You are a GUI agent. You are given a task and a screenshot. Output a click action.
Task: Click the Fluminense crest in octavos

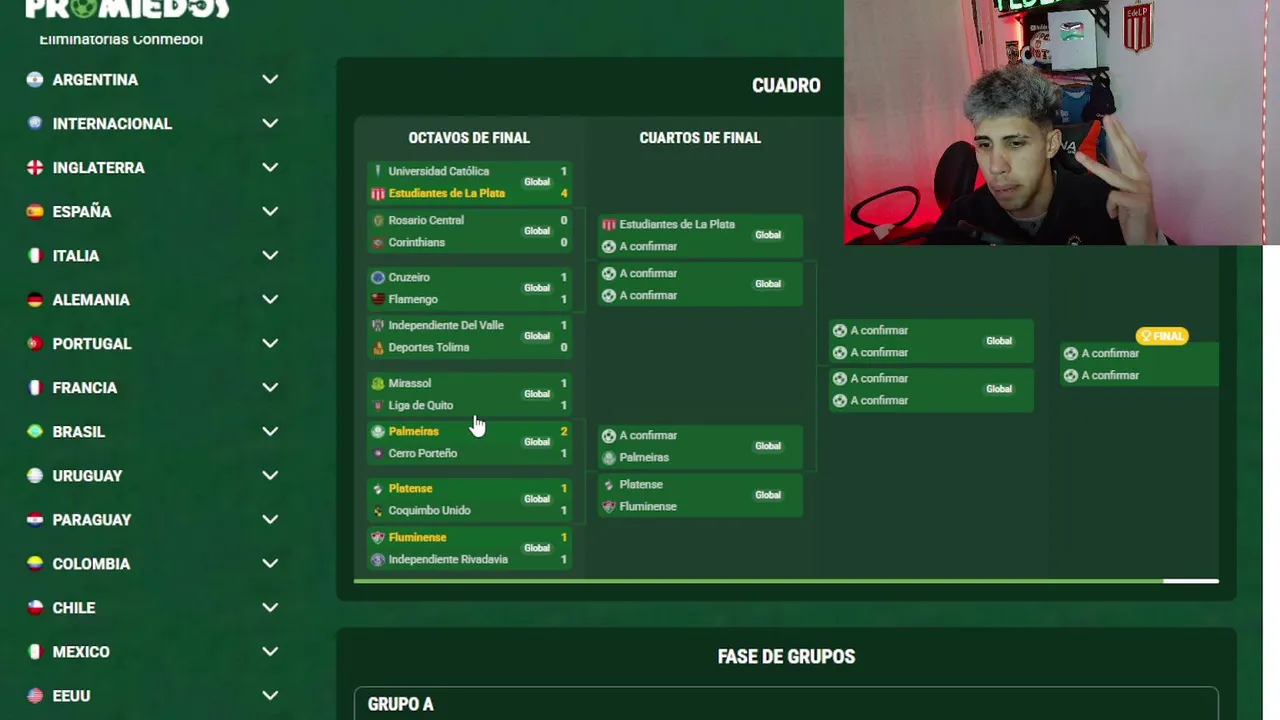(x=378, y=537)
